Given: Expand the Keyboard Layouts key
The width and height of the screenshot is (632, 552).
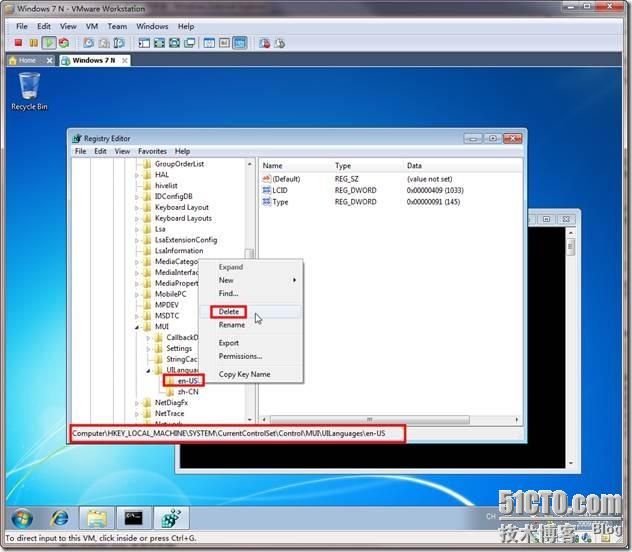Looking at the screenshot, I should click(137, 219).
